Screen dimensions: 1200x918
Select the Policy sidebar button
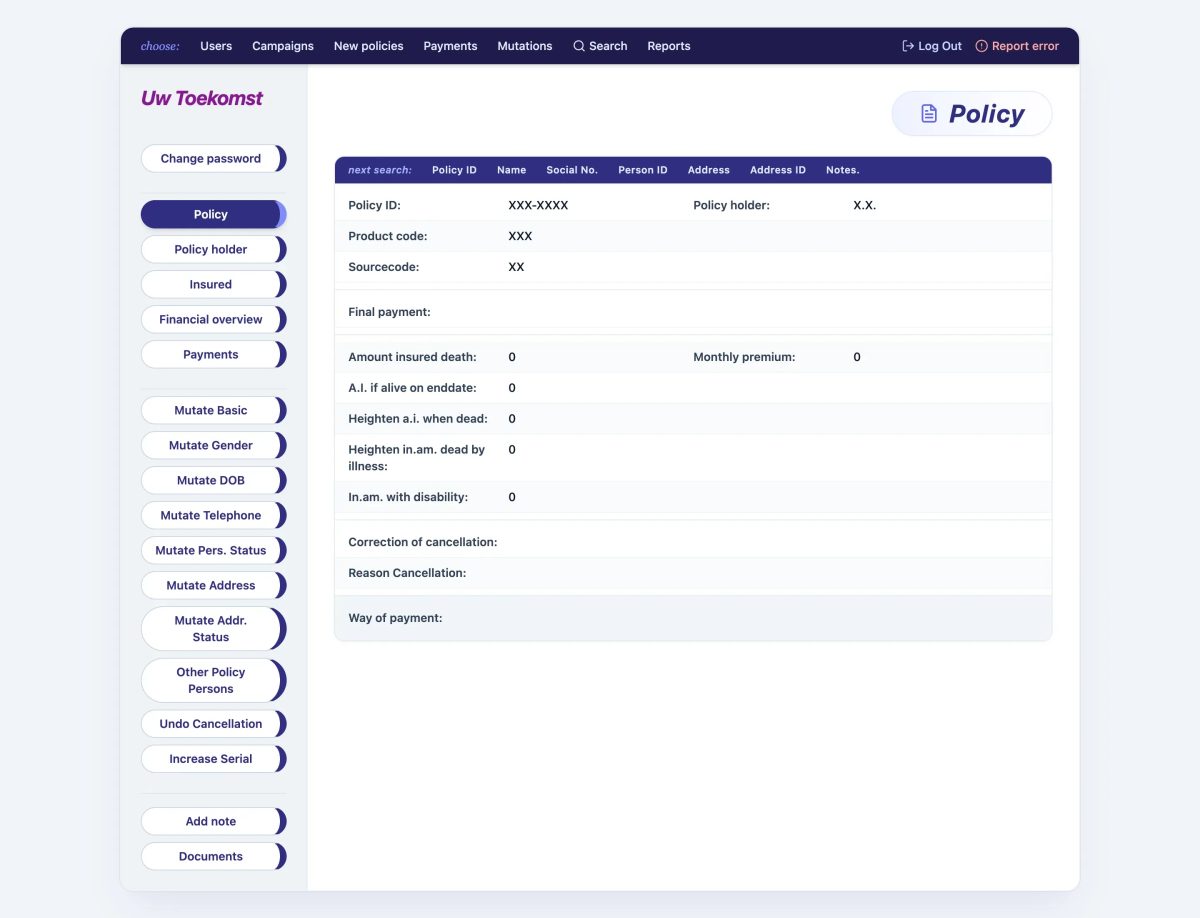point(213,214)
